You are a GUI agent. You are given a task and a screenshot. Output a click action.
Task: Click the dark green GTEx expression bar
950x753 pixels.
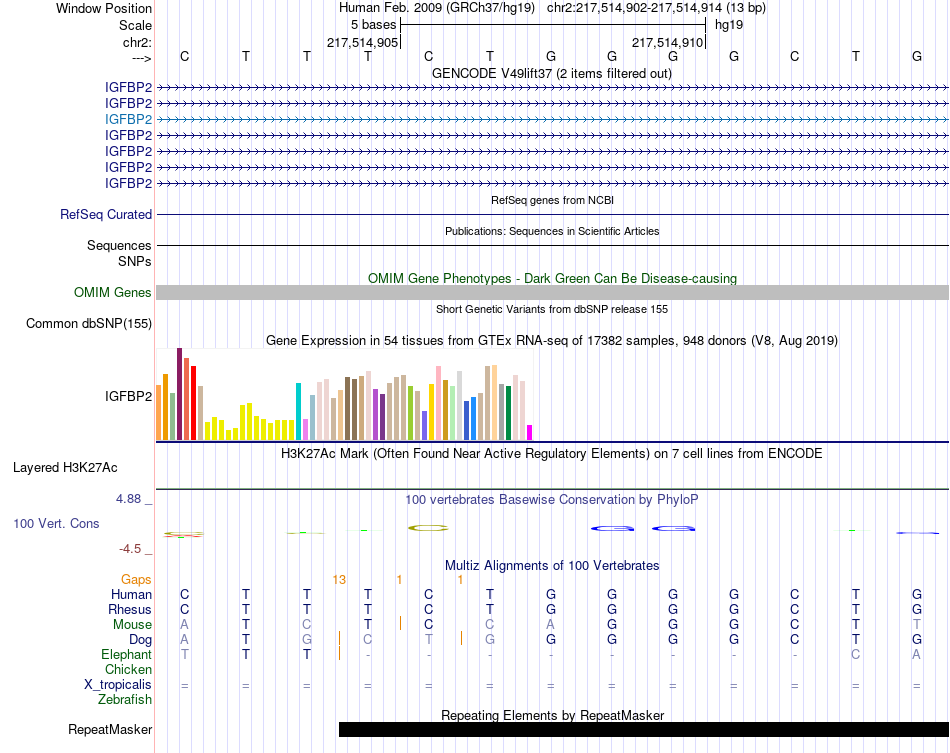[508, 413]
